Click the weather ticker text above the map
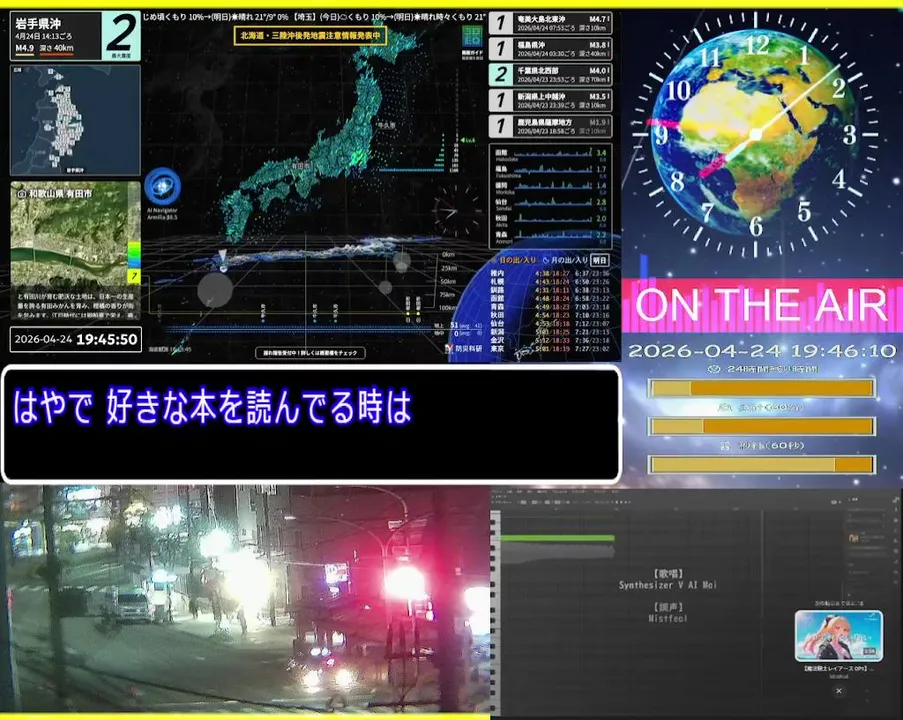This screenshot has width=903, height=720. pyautogui.click(x=314, y=17)
